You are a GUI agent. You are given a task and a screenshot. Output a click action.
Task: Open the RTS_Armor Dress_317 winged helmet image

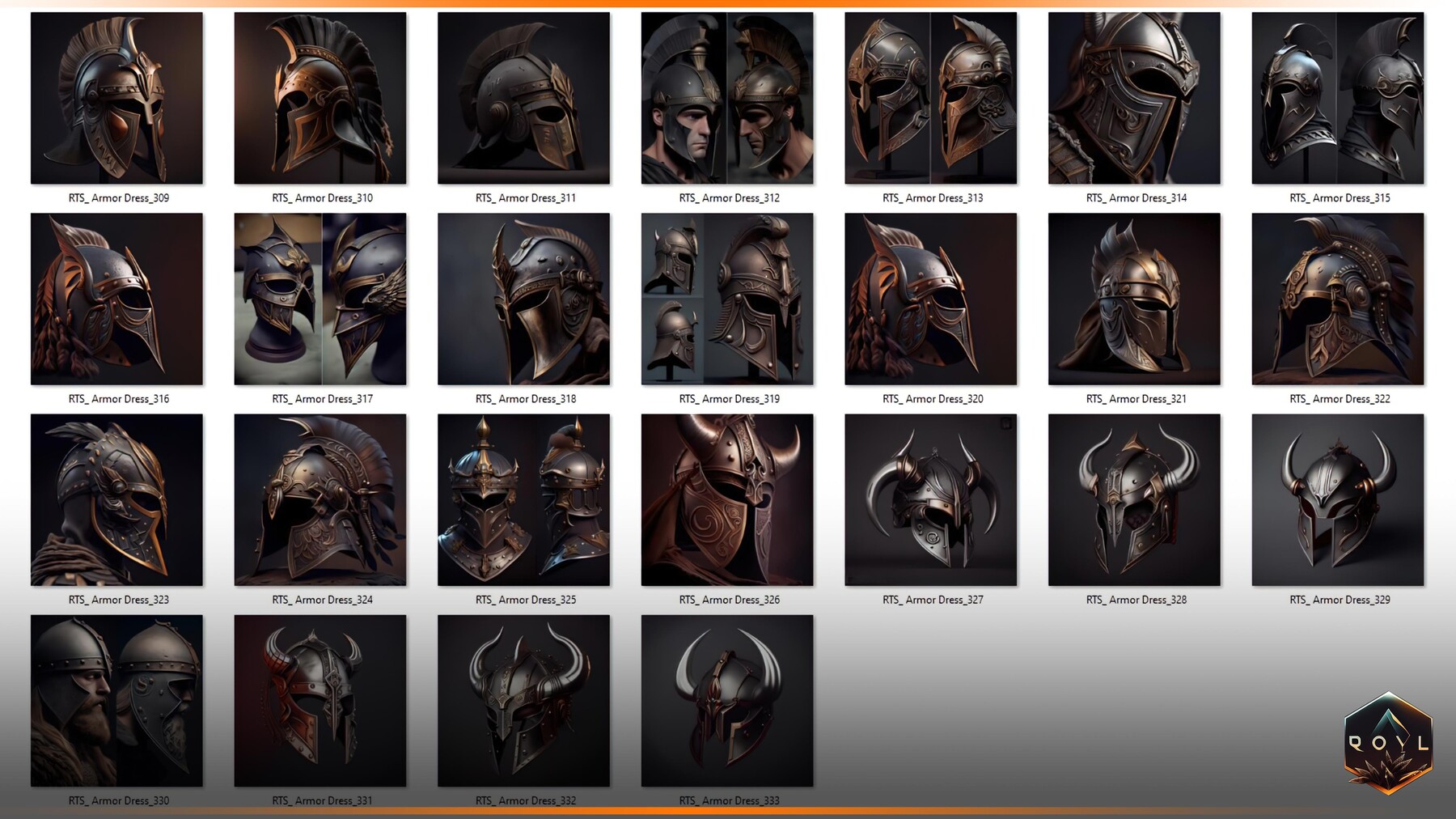(x=320, y=298)
